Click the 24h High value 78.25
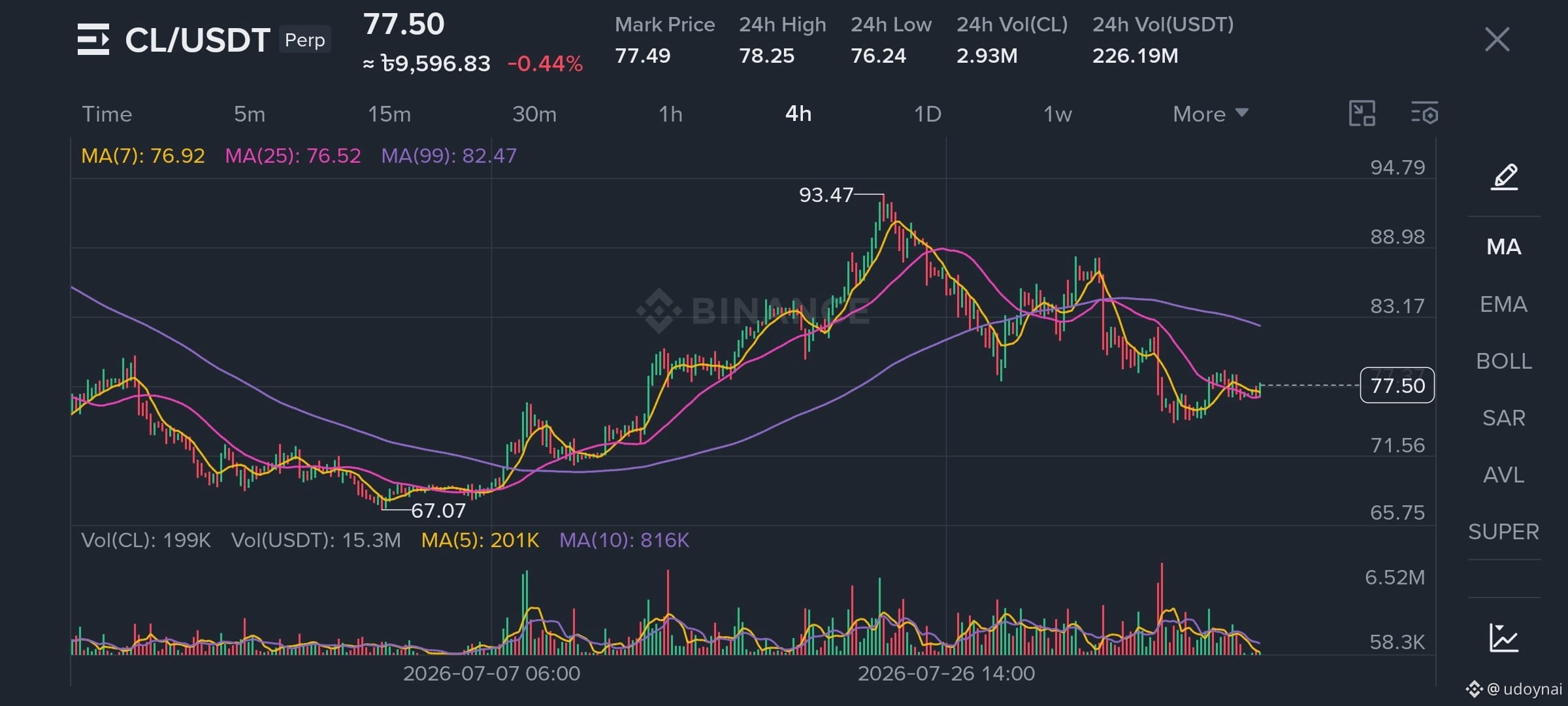Image resolution: width=1568 pixels, height=706 pixels. [766, 56]
